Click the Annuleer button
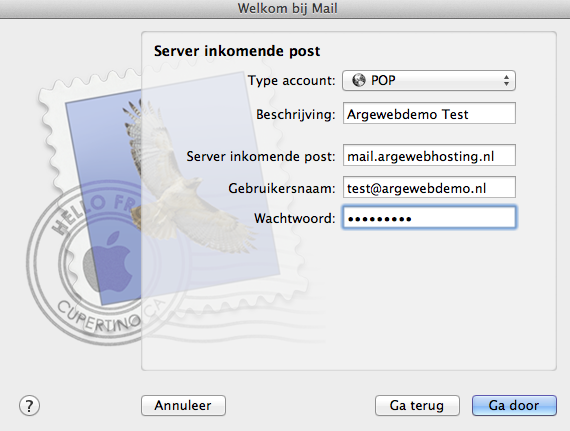The width and height of the screenshot is (570, 431). (183, 406)
